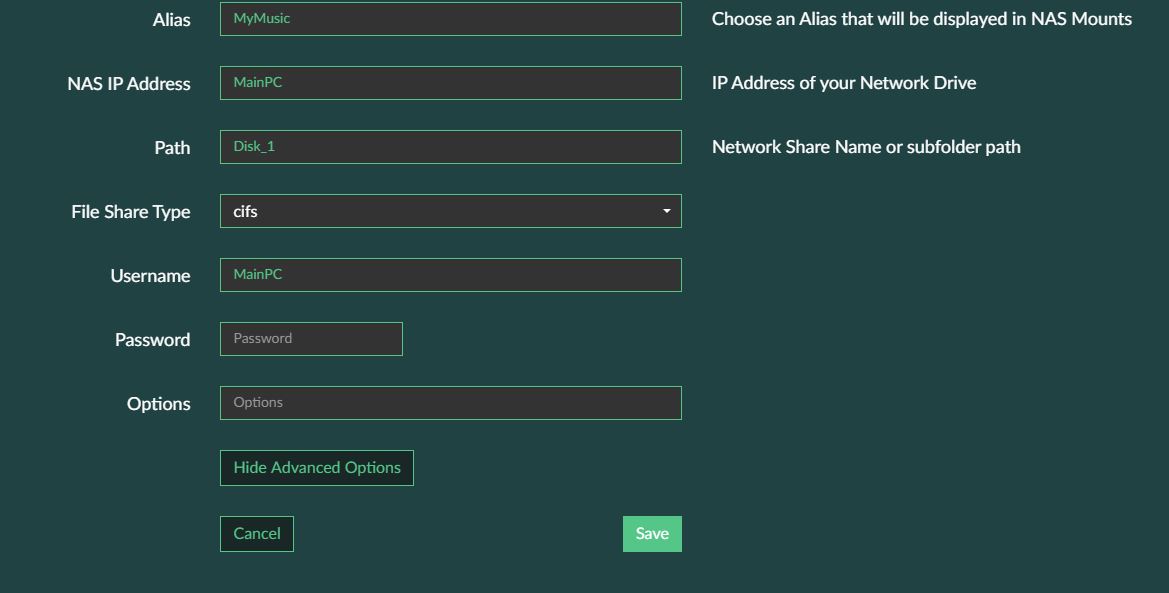
Task: Click into the Username text field
Action: 450,275
